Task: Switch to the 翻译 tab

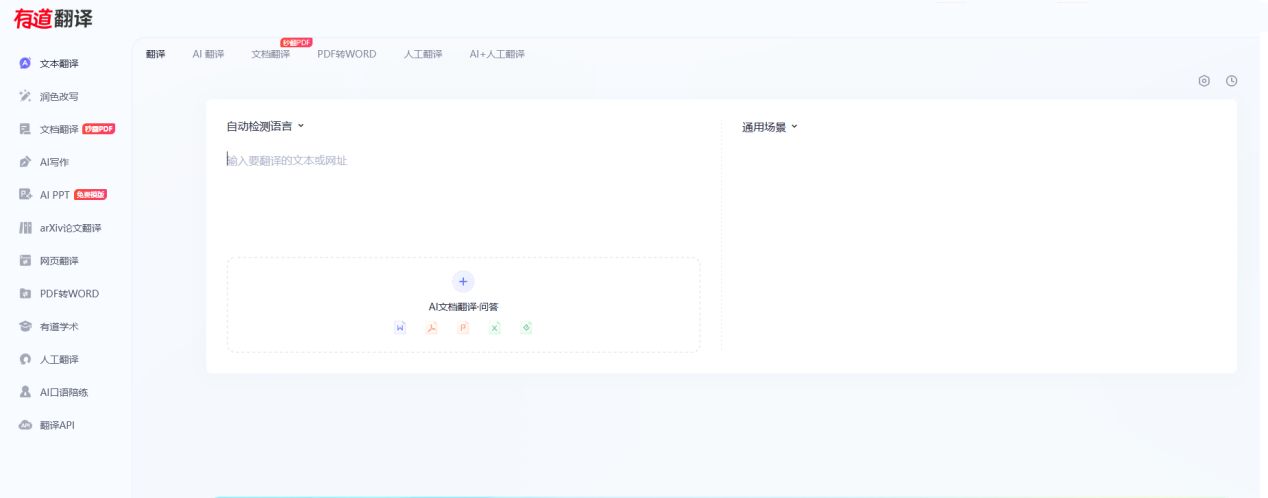Action: click(x=155, y=54)
